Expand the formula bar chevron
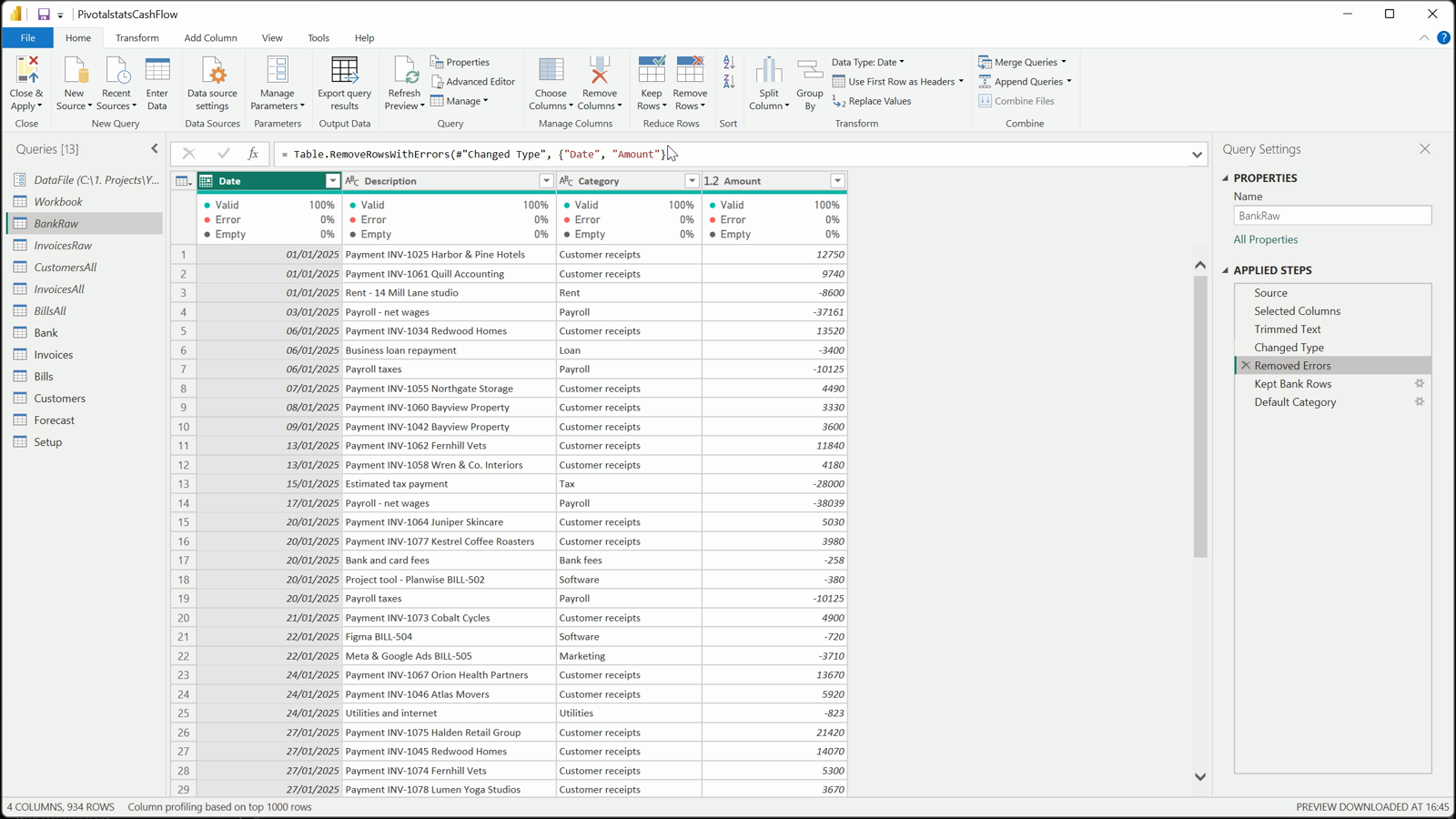 coord(1197,155)
